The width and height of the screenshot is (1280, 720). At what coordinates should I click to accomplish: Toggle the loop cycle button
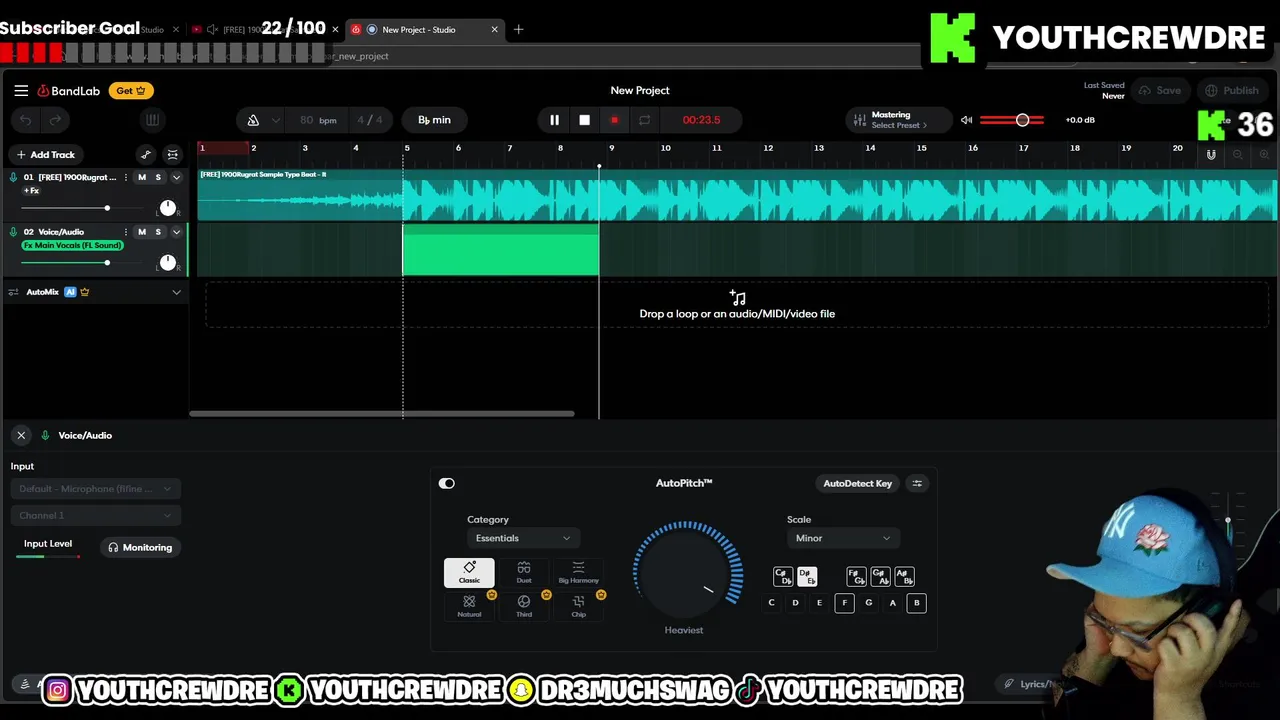tap(644, 120)
